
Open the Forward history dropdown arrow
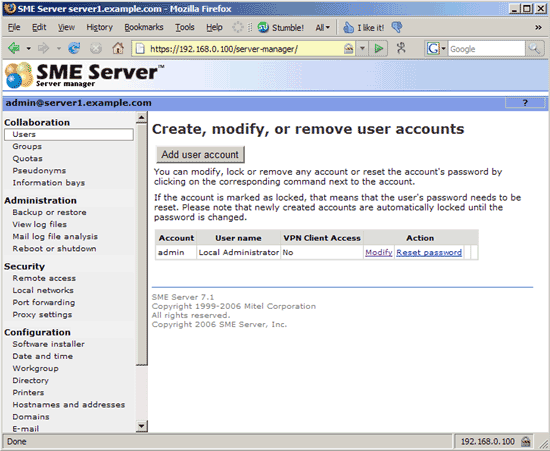pyautogui.click(x=59, y=48)
